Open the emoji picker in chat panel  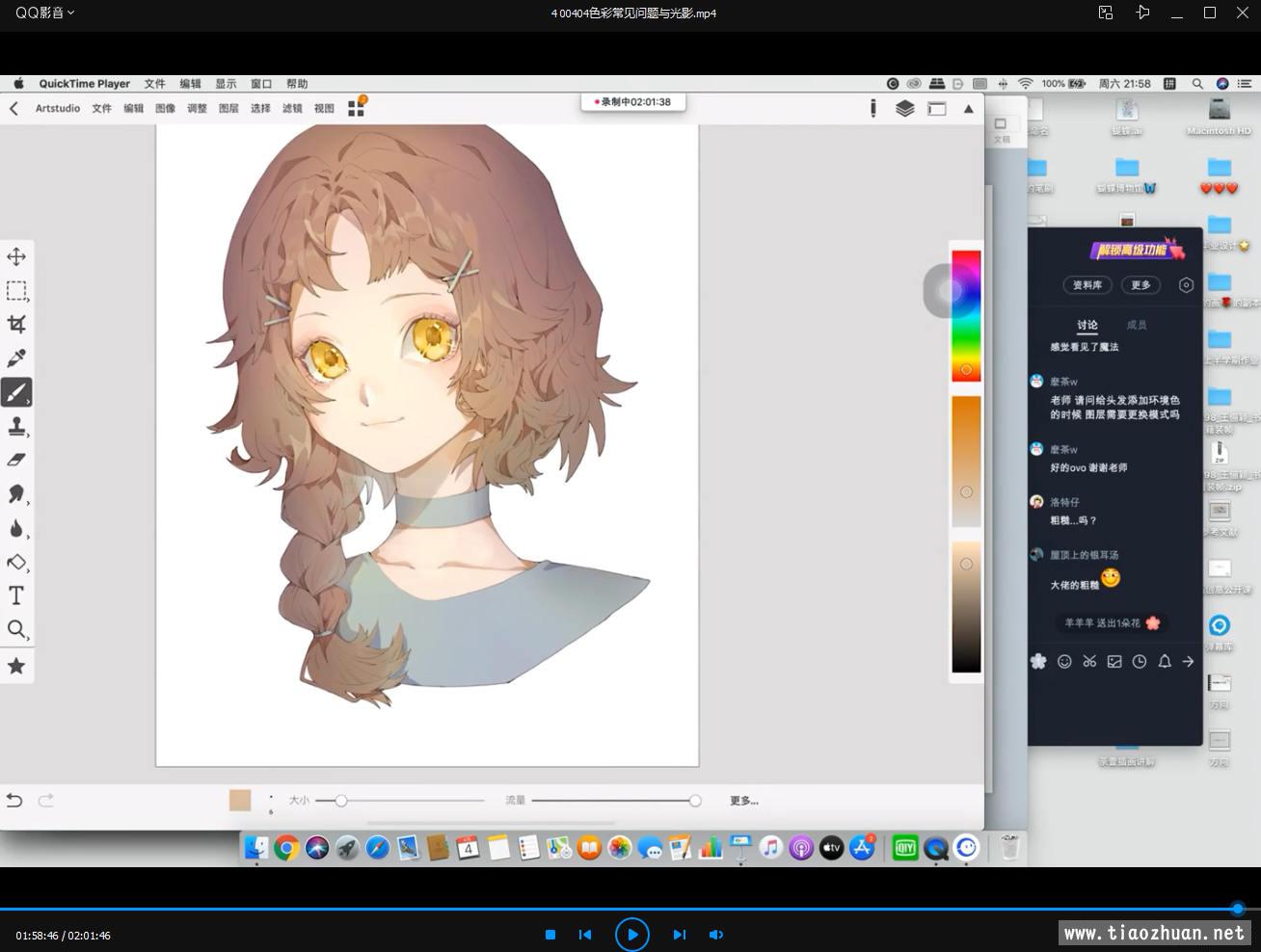(1064, 661)
